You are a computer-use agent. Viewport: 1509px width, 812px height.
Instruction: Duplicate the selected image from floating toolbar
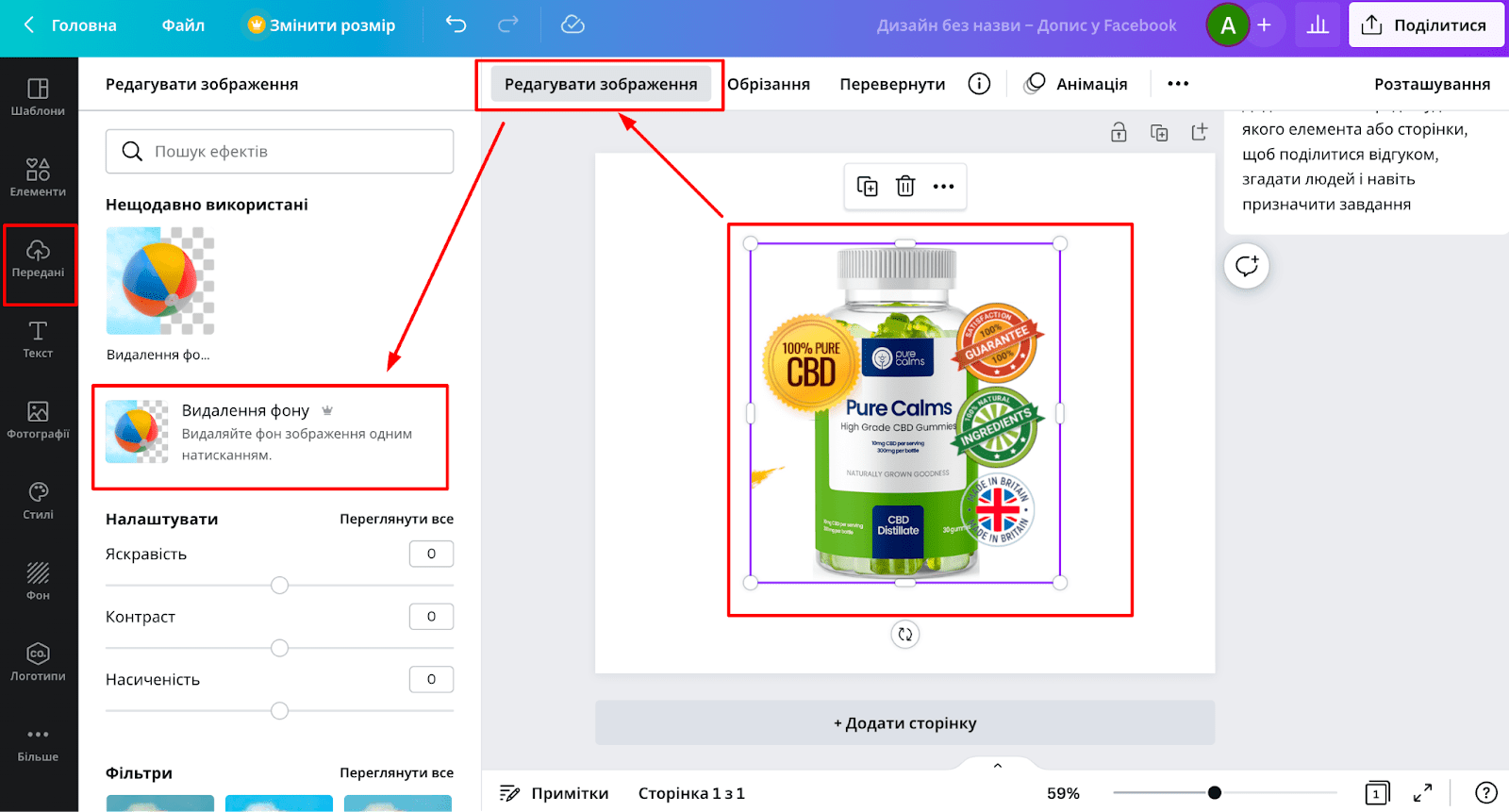(x=867, y=187)
